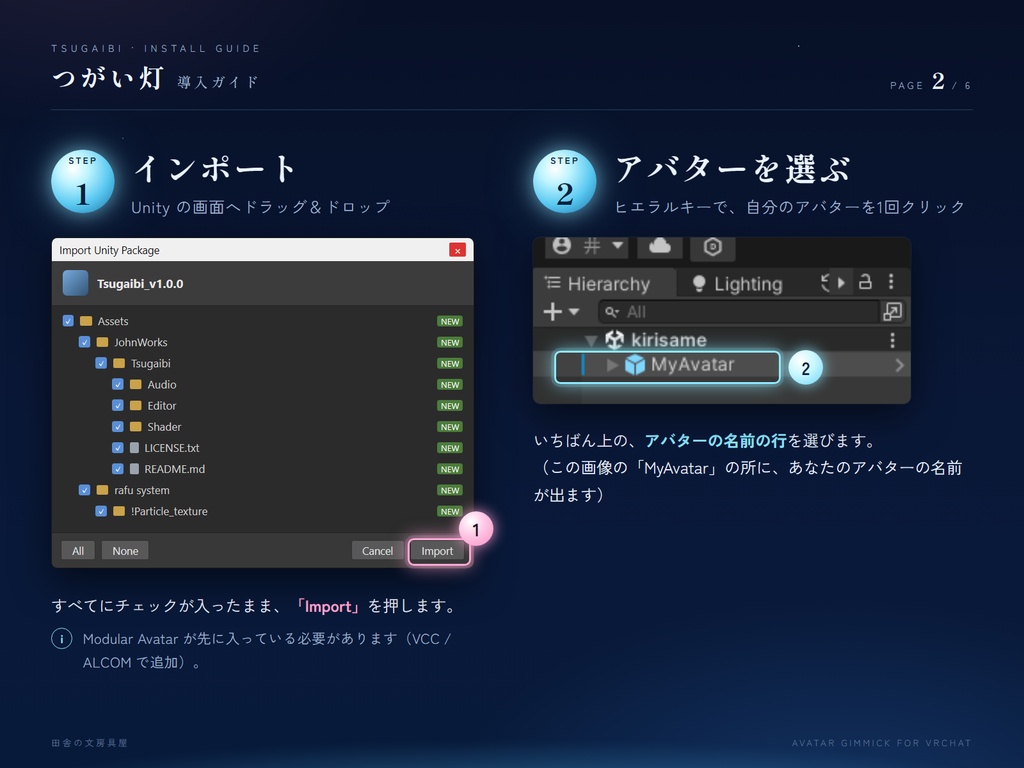
Task: Click the Editor folder icon
Action: (x=136, y=405)
